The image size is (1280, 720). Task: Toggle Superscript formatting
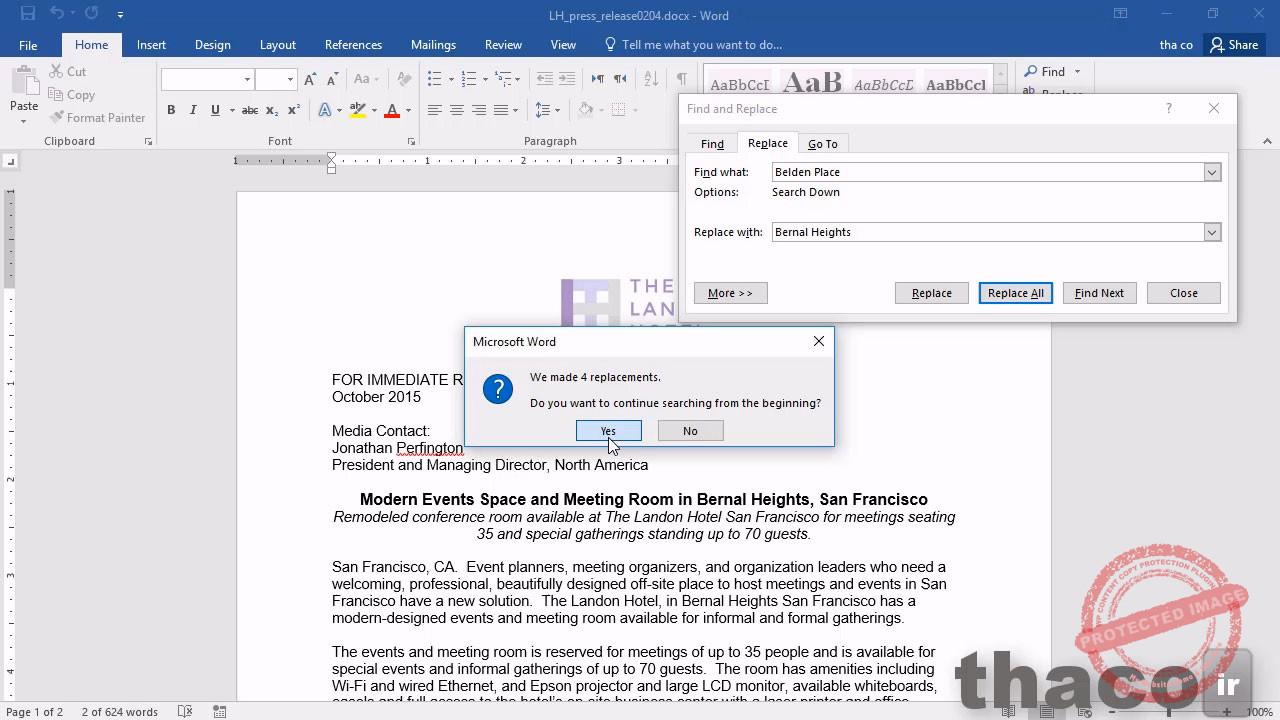point(294,110)
